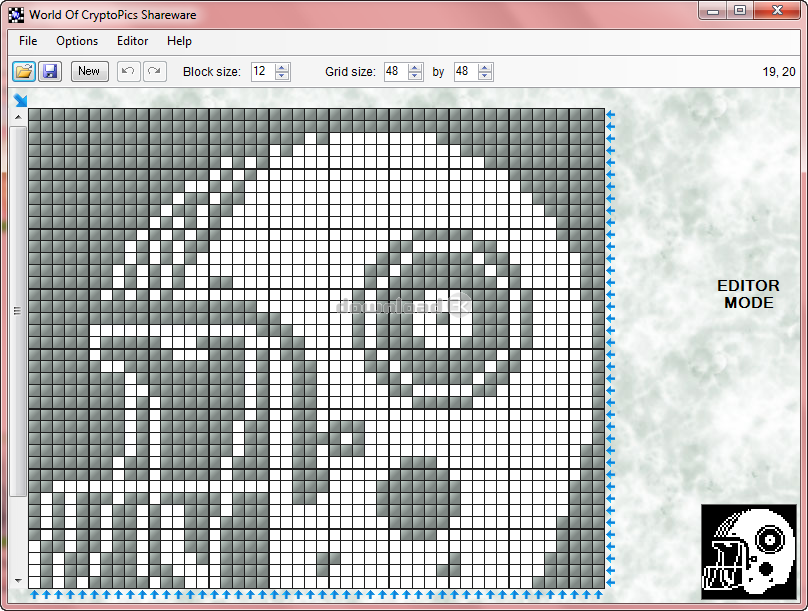
Task: Increase grid width with up arrow
Action: click(415, 67)
